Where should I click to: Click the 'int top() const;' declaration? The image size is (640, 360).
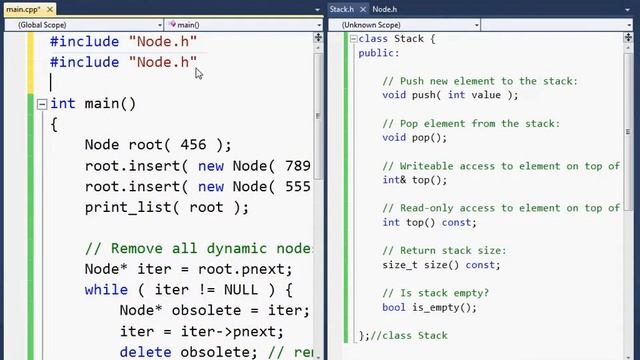pyautogui.click(x=429, y=222)
